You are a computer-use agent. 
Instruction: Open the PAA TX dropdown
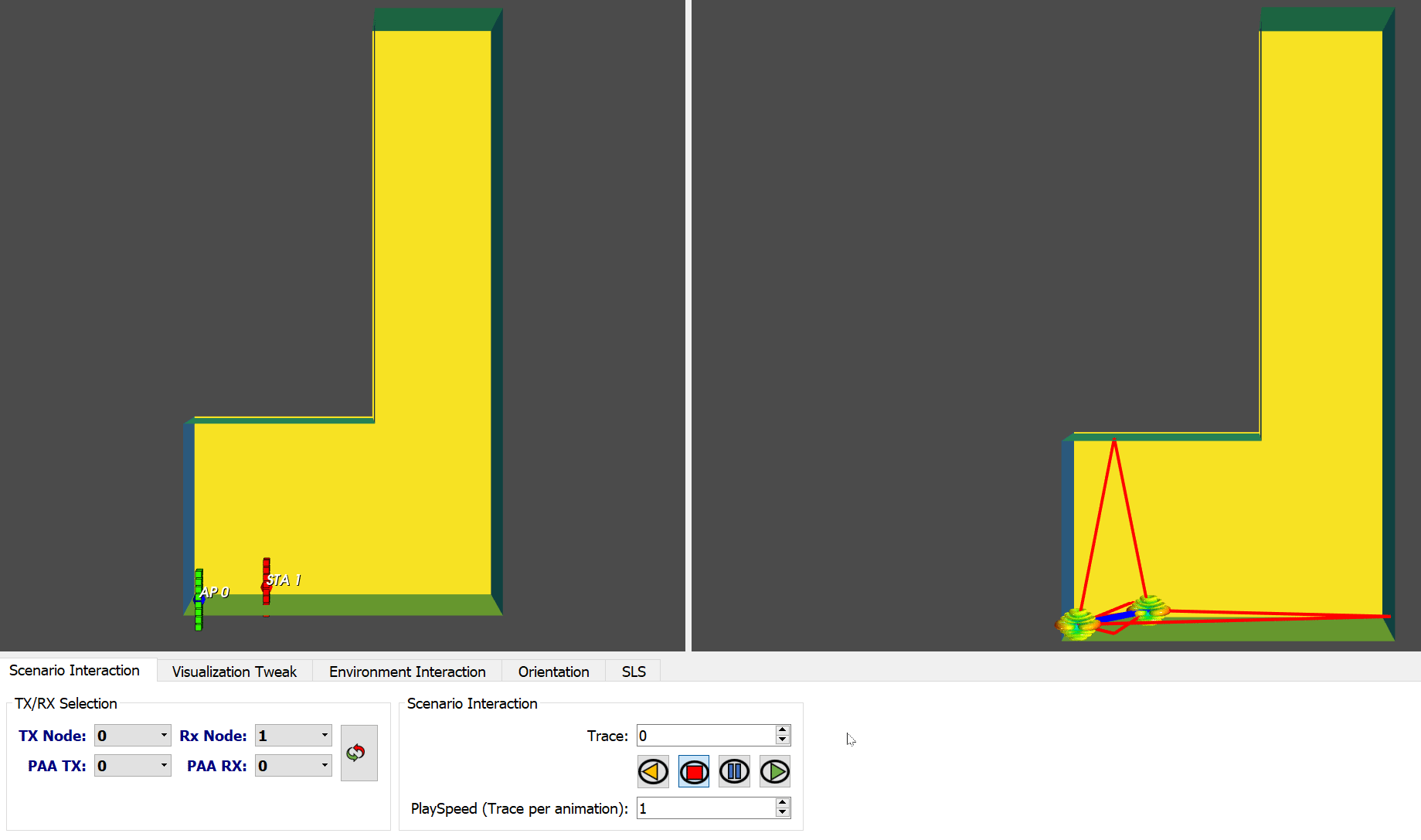(132, 766)
